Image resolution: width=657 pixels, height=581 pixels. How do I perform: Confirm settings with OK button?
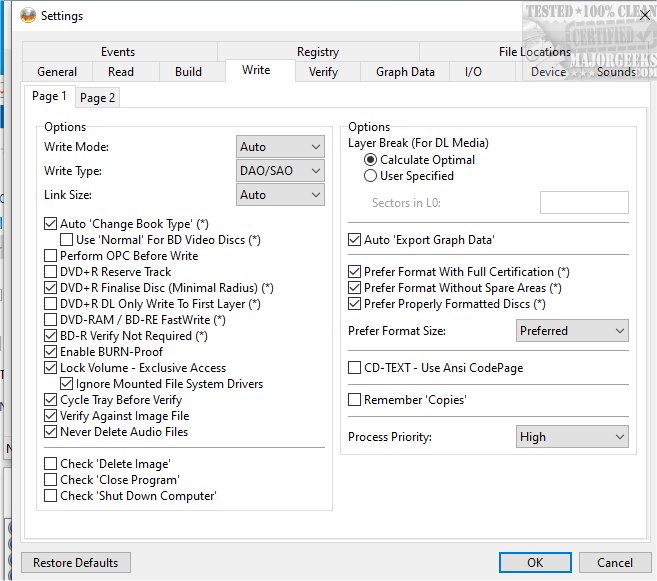[535, 563]
